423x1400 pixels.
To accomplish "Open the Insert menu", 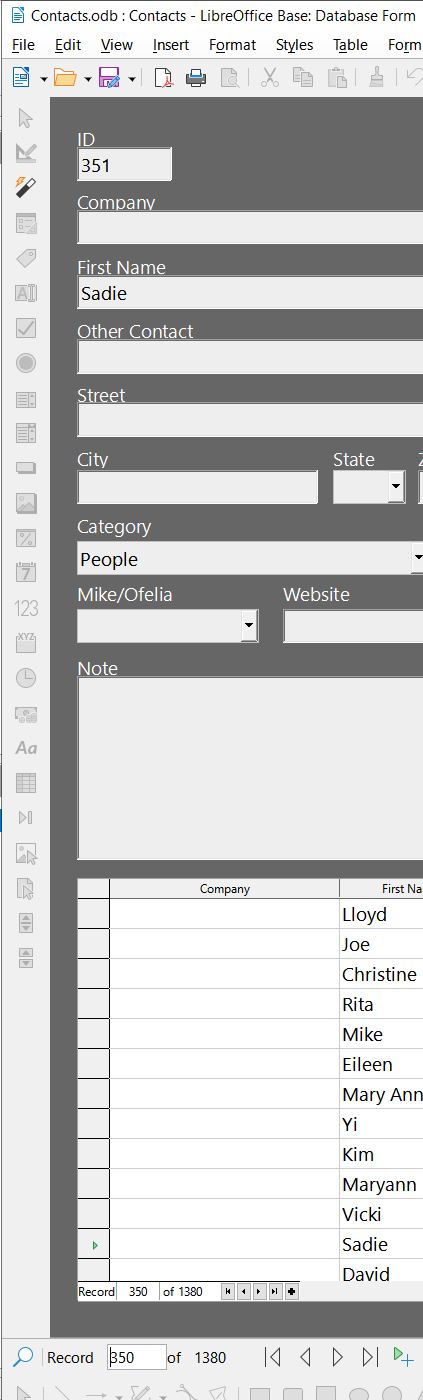I will (x=171, y=45).
